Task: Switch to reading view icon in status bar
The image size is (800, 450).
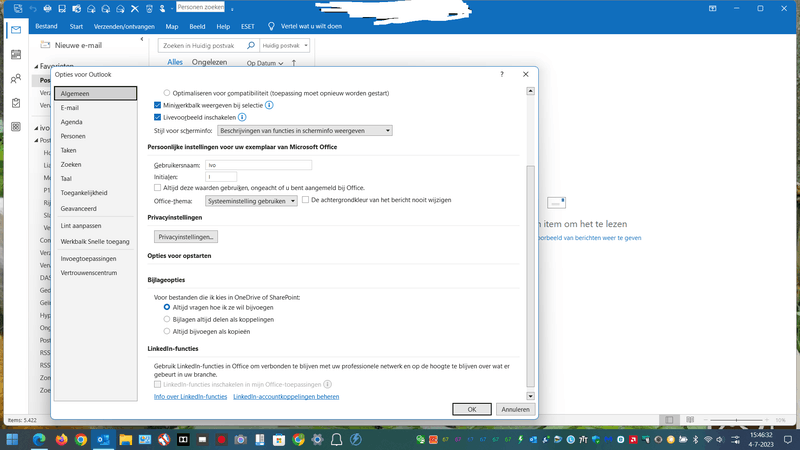Action: (690, 420)
